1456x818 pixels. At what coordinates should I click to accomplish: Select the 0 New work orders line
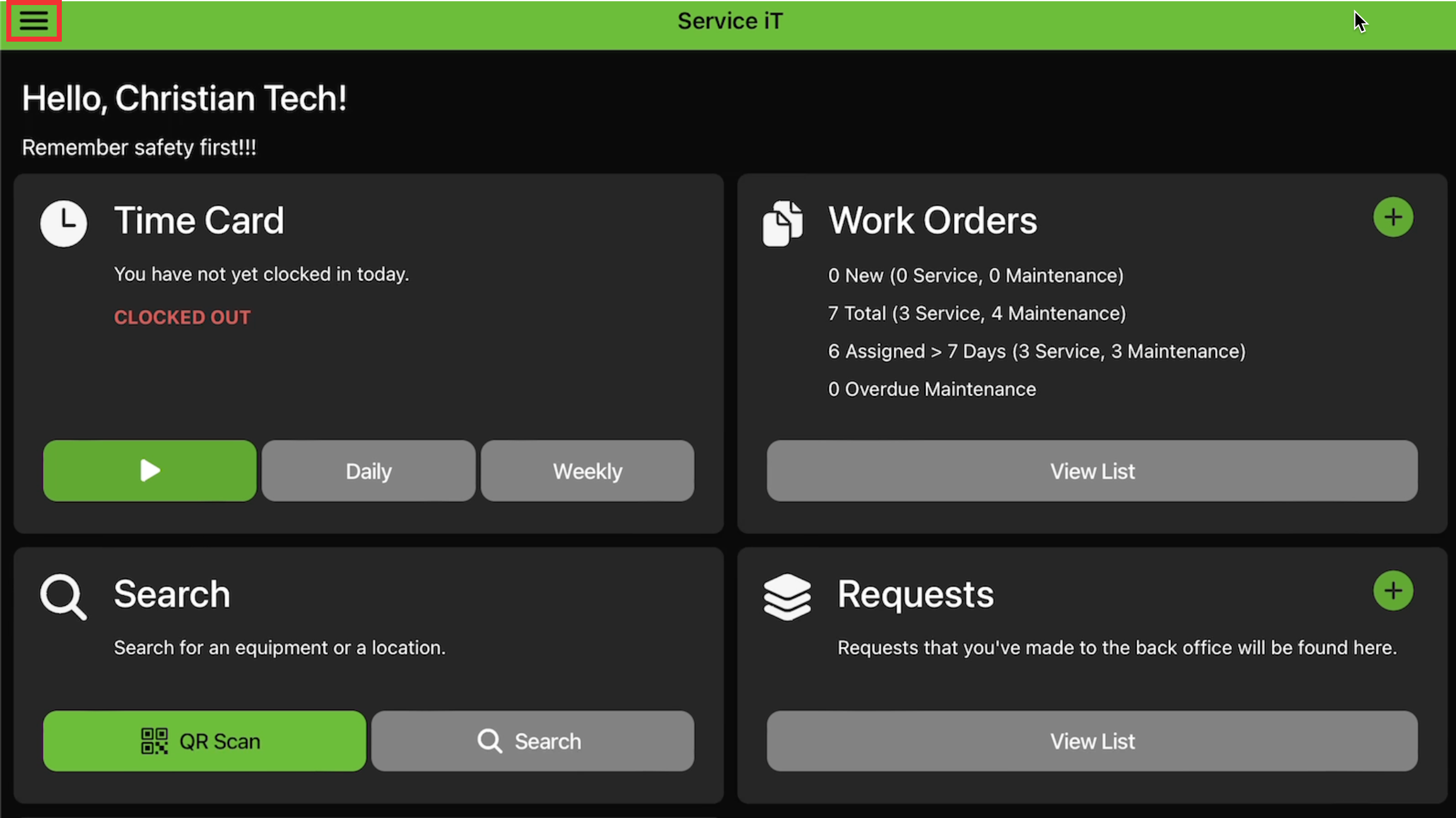click(975, 276)
